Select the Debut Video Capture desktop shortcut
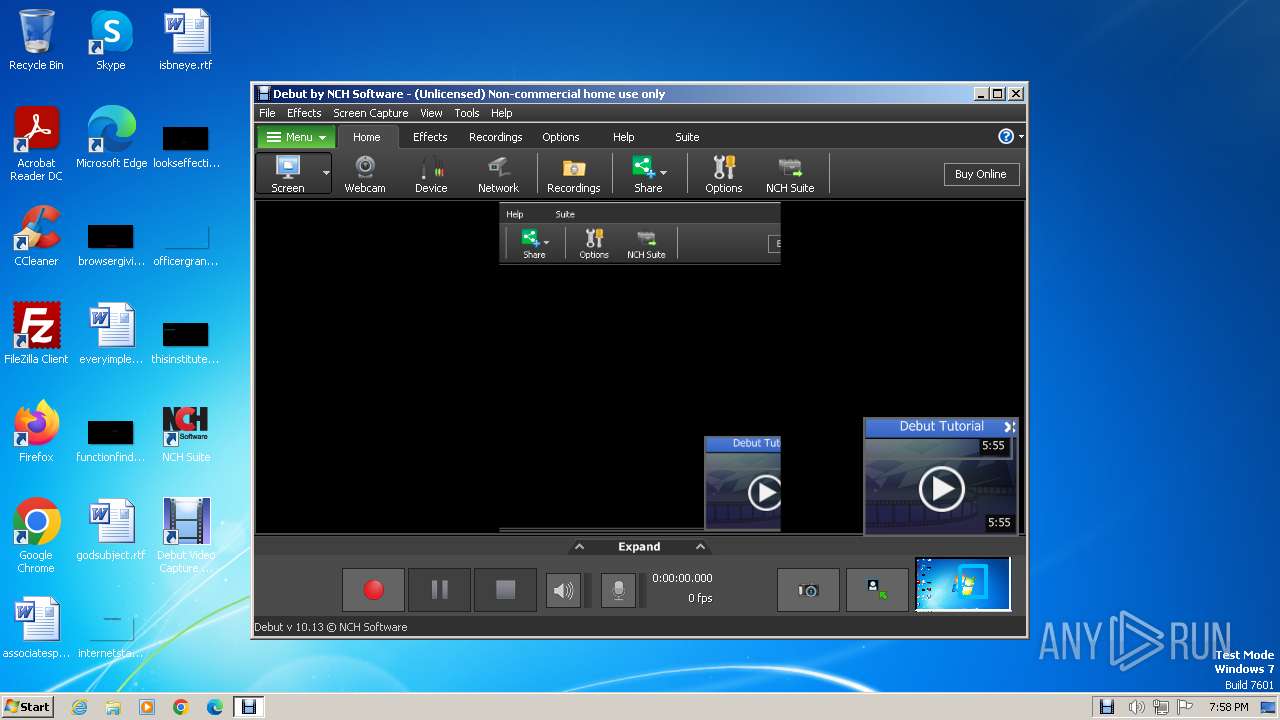1280x720 pixels. (x=186, y=537)
